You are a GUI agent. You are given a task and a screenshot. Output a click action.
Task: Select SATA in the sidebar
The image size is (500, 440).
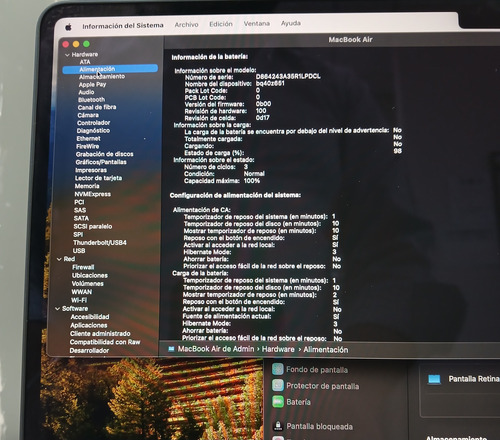(81, 218)
